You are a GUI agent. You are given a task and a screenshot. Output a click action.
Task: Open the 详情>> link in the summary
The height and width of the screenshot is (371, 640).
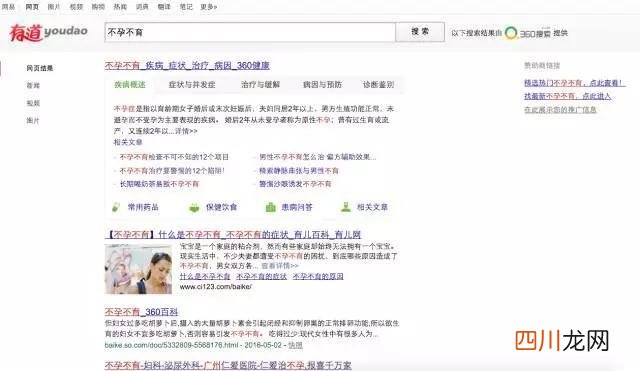186,131
